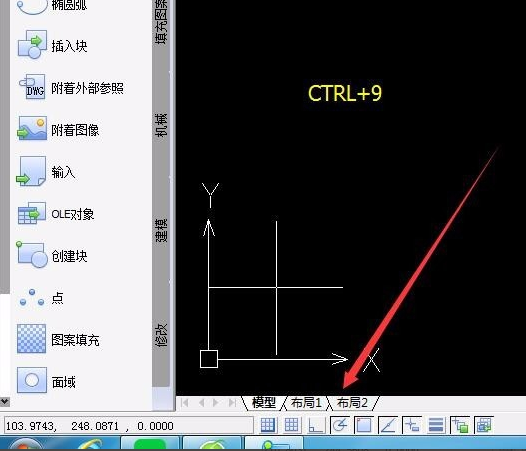Click the last status bar grid-window icon

tap(483, 425)
